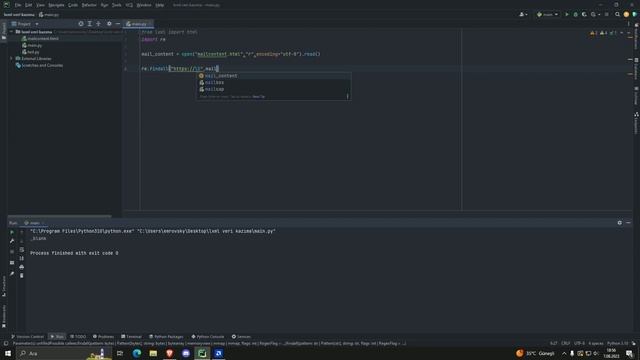Run with coverage from the top toolbar
Image resolution: width=640 pixels, height=360 pixels.
[584, 14]
